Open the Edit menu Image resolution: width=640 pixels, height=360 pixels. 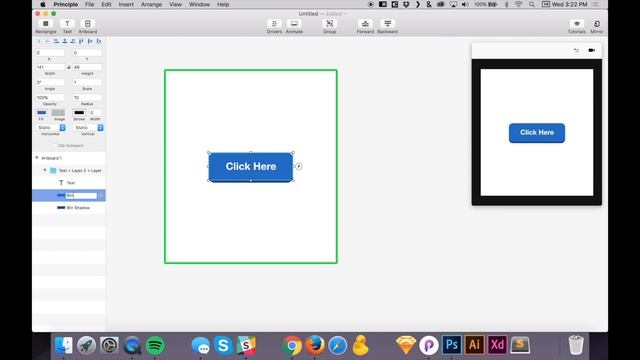(x=106, y=4)
